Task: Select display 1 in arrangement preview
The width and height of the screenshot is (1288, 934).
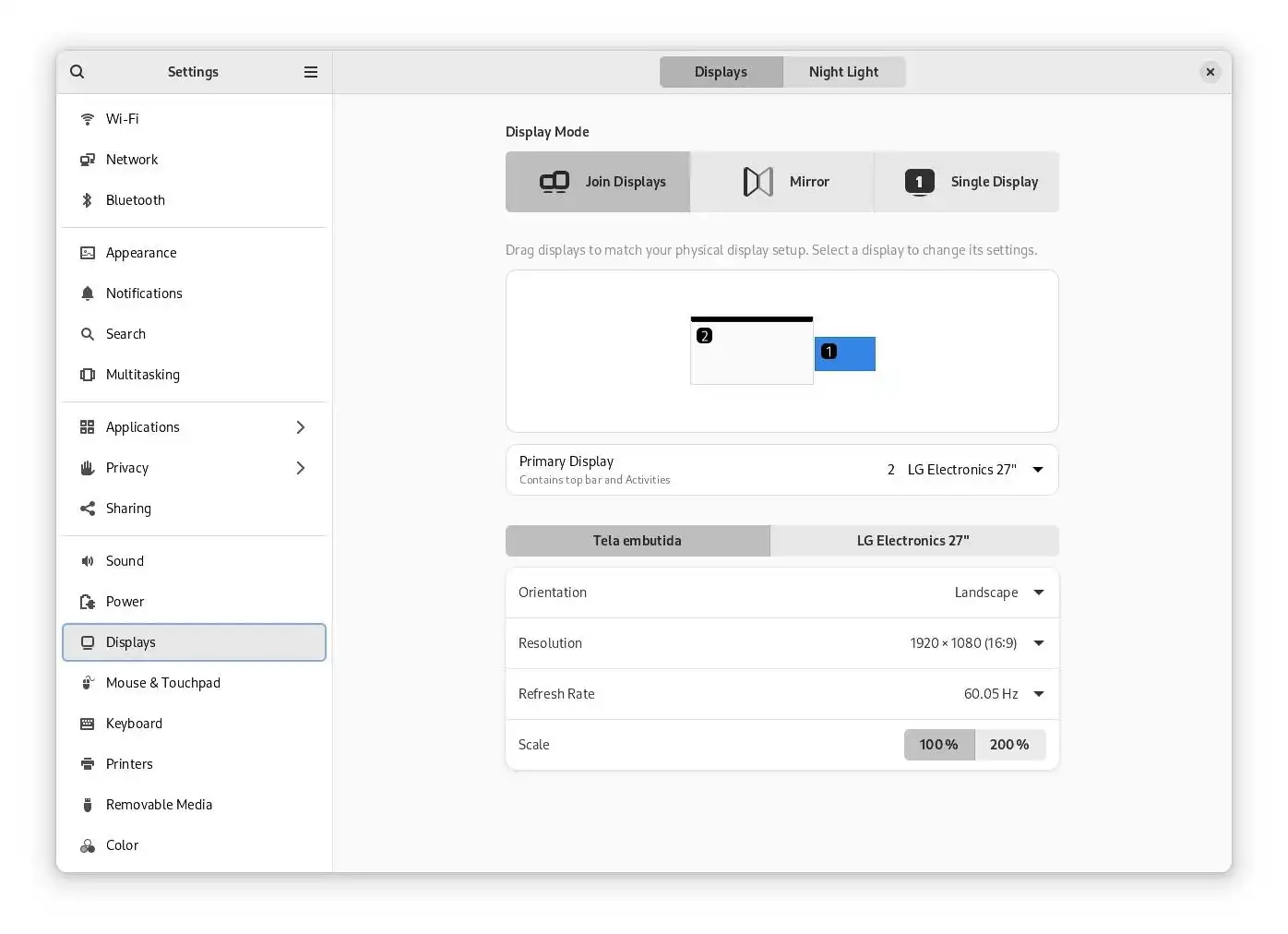Action: [845, 353]
